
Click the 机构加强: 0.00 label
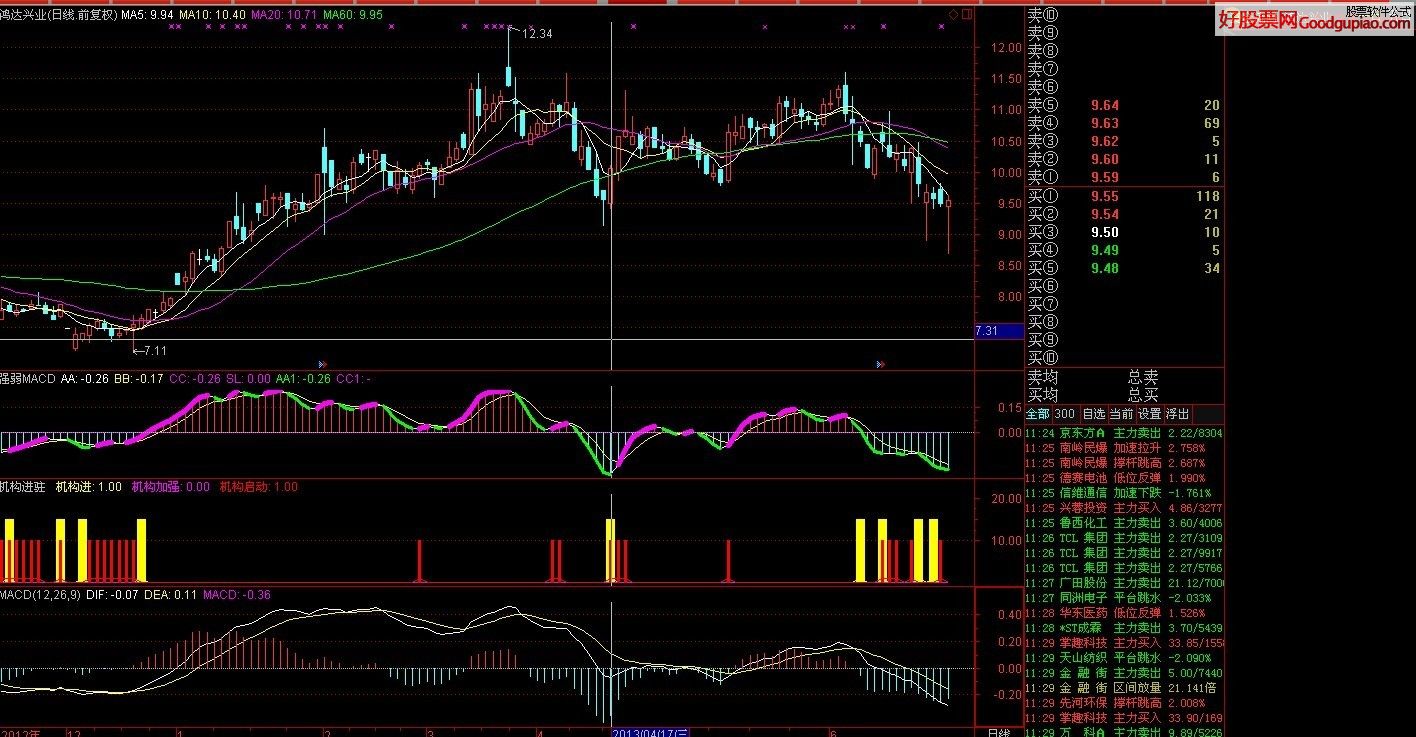pos(171,487)
